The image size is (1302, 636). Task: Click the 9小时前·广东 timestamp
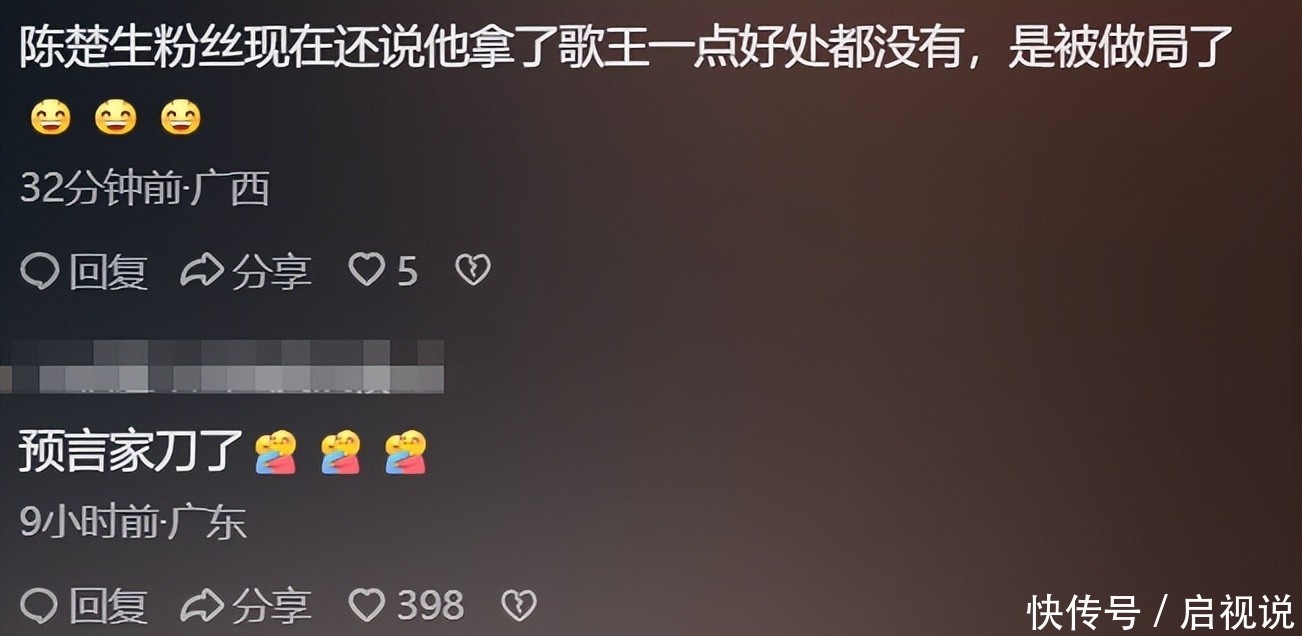click(133, 523)
